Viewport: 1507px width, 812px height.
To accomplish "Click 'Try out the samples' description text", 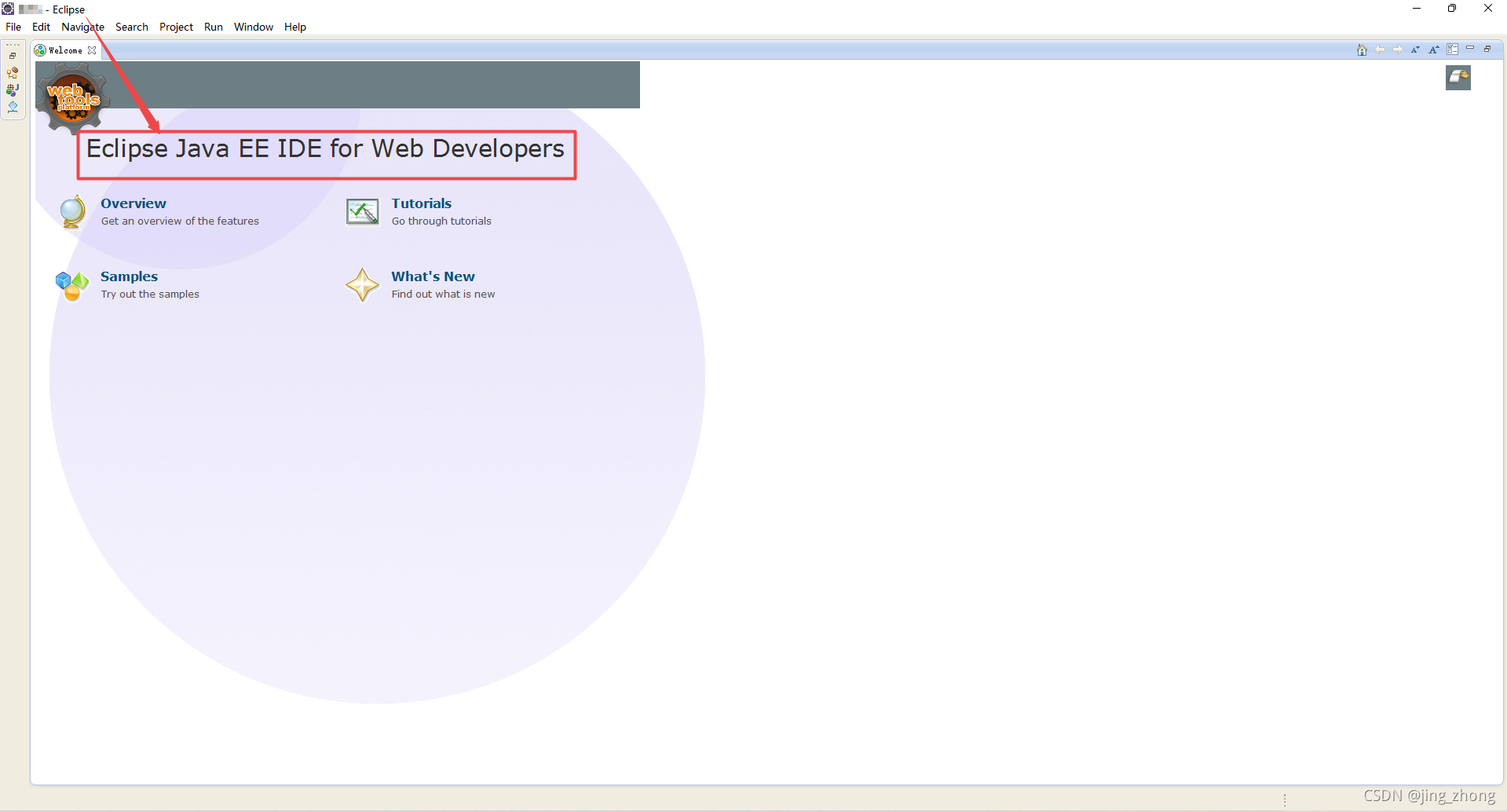I will (150, 294).
